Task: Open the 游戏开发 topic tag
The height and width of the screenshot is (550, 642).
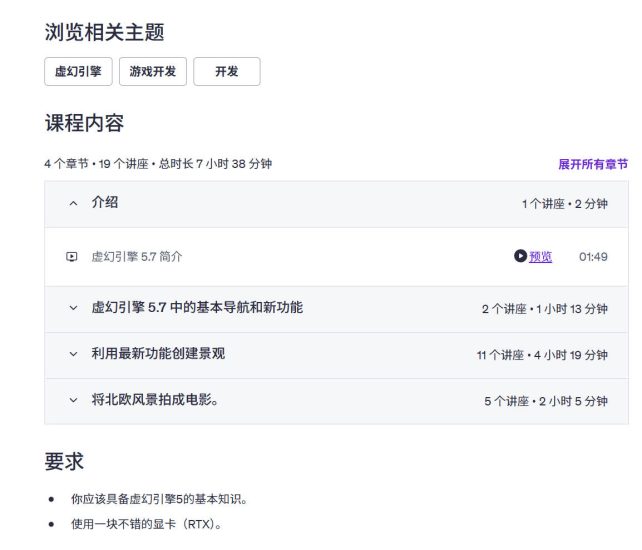Action: [153, 72]
